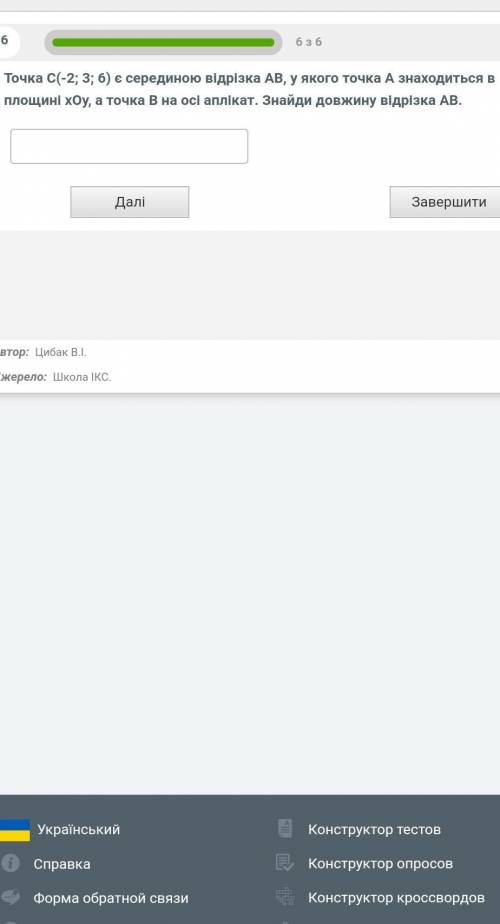This screenshot has width=500, height=924.
Task: Click author name Цибак В.І.
Action: pyautogui.click(x=60, y=352)
